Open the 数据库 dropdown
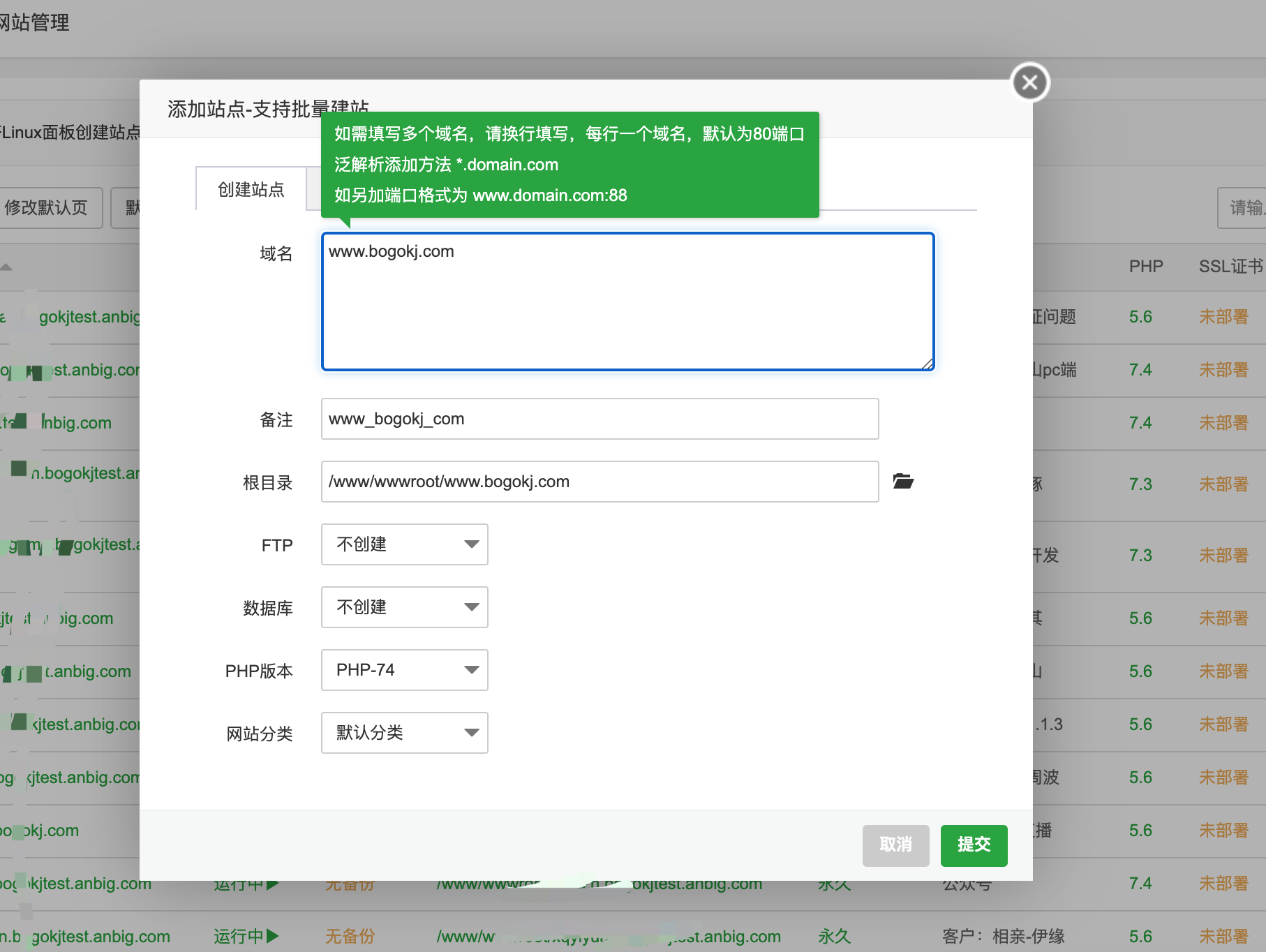1266x952 pixels. [x=404, y=607]
